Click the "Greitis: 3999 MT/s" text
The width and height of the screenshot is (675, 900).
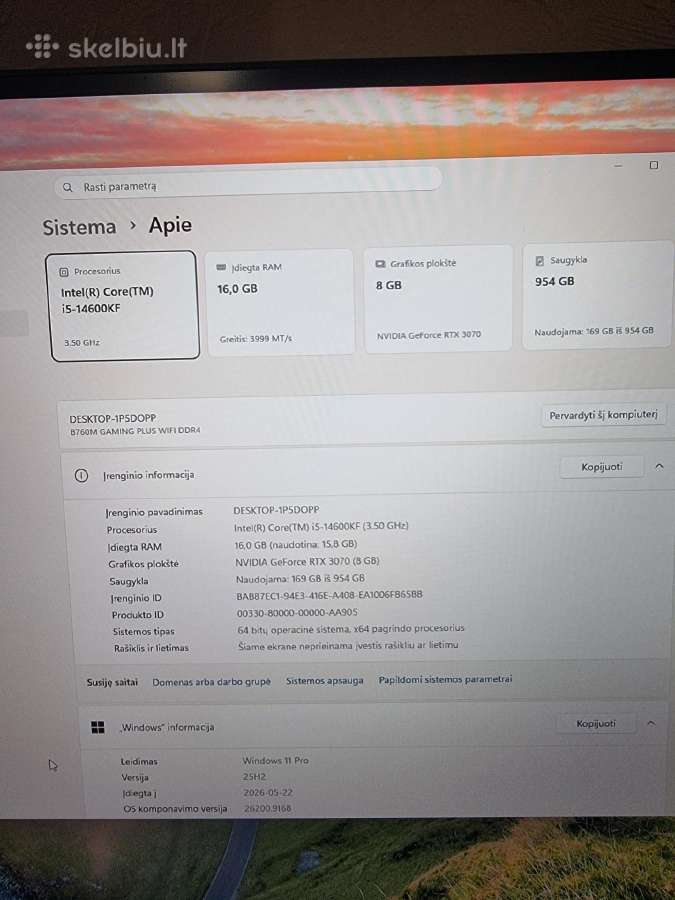(x=255, y=339)
